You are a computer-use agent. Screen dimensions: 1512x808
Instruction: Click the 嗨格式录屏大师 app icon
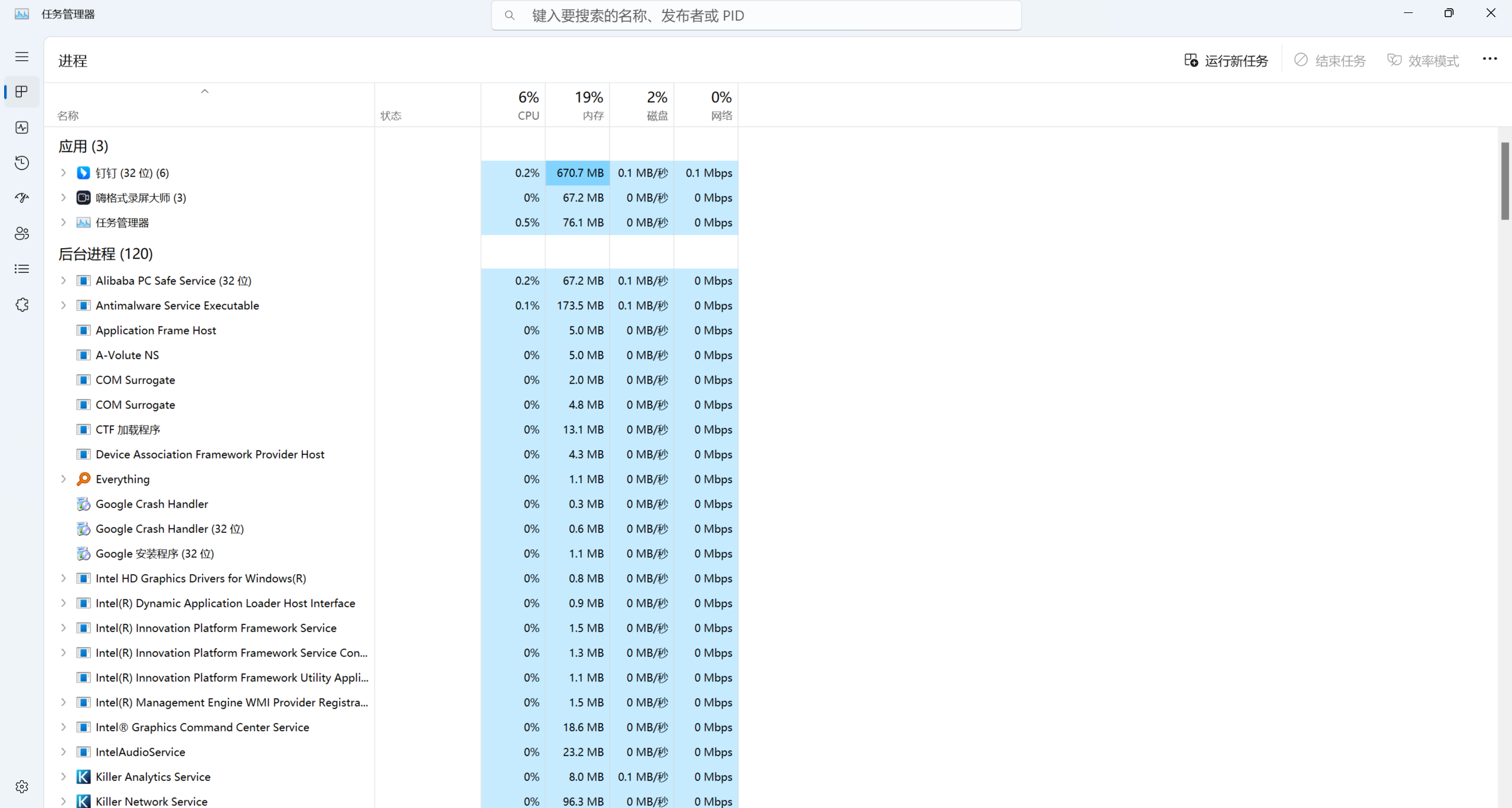point(83,198)
